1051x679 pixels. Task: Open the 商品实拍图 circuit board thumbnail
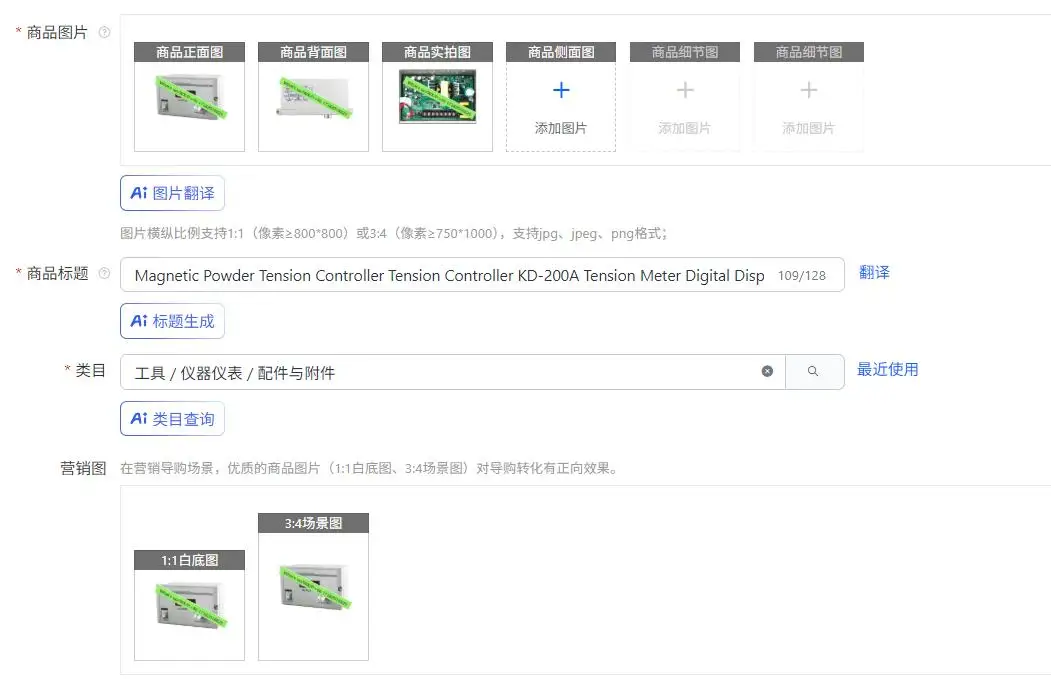(x=438, y=97)
